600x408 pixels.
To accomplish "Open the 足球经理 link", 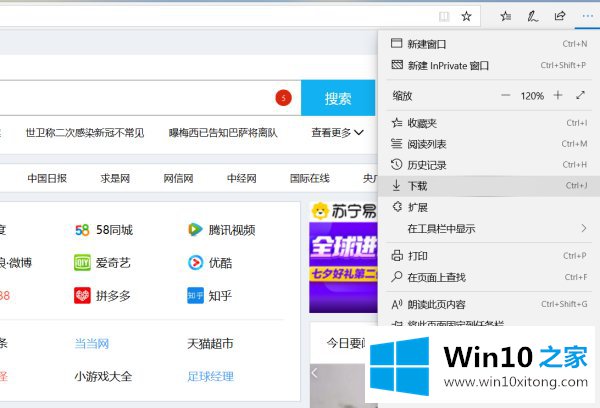I will (x=210, y=377).
